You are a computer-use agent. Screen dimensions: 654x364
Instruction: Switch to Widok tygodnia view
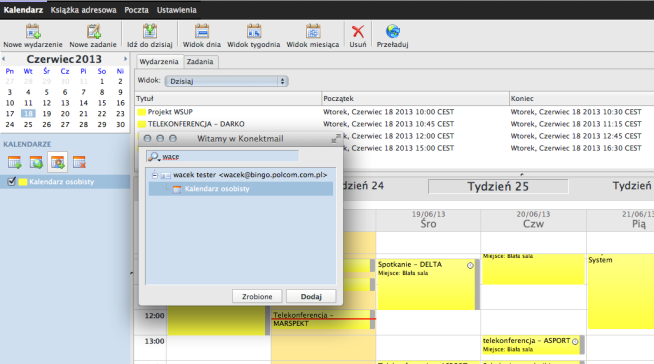tap(254, 32)
